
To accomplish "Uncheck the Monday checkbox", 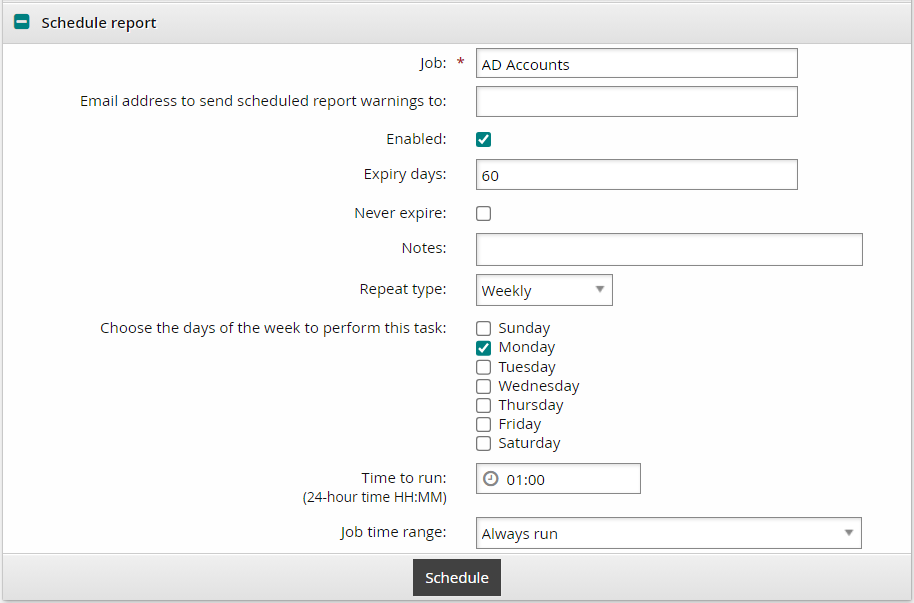I will point(484,348).
